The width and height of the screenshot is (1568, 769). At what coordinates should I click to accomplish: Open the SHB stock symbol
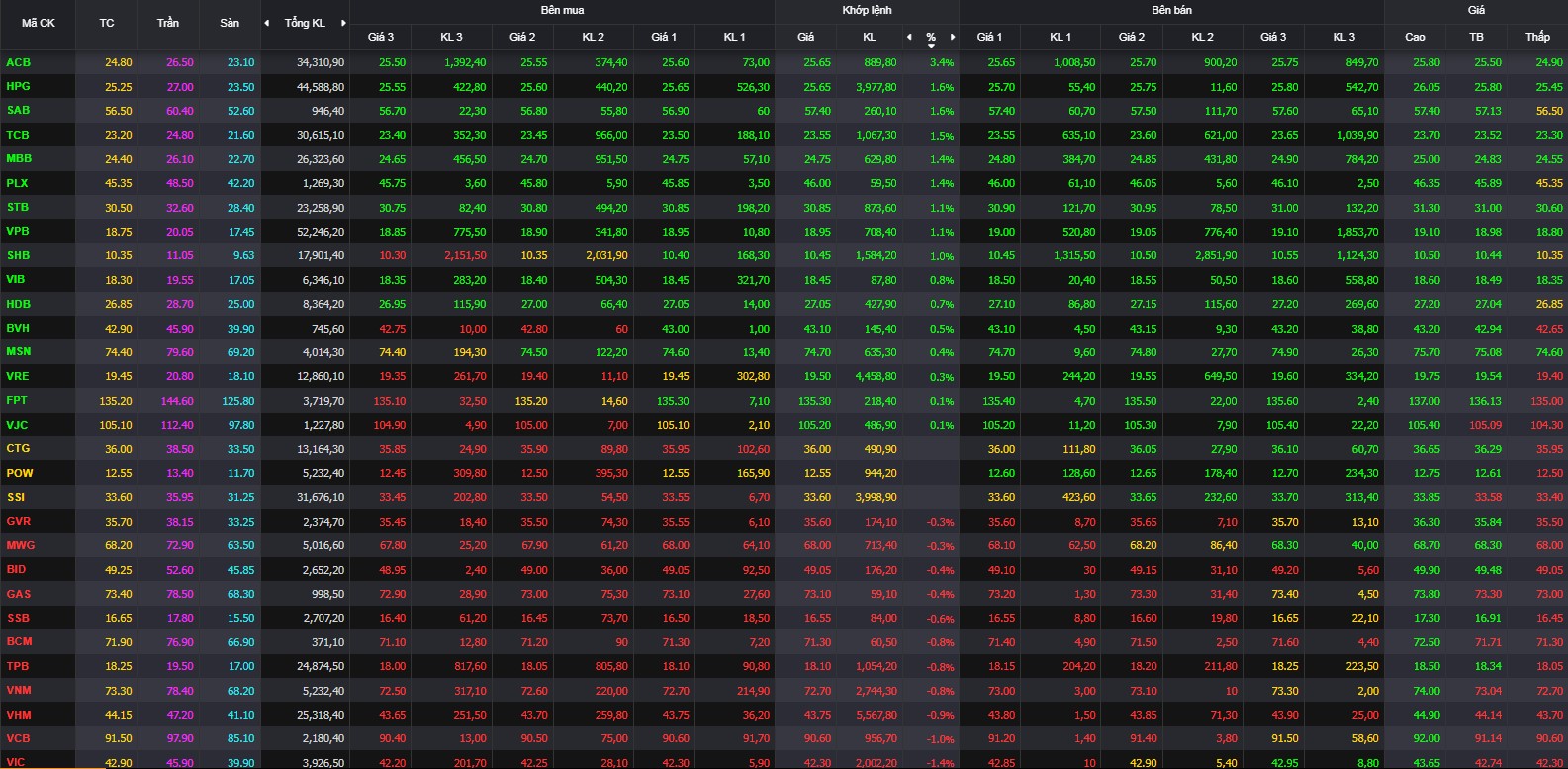18,255
